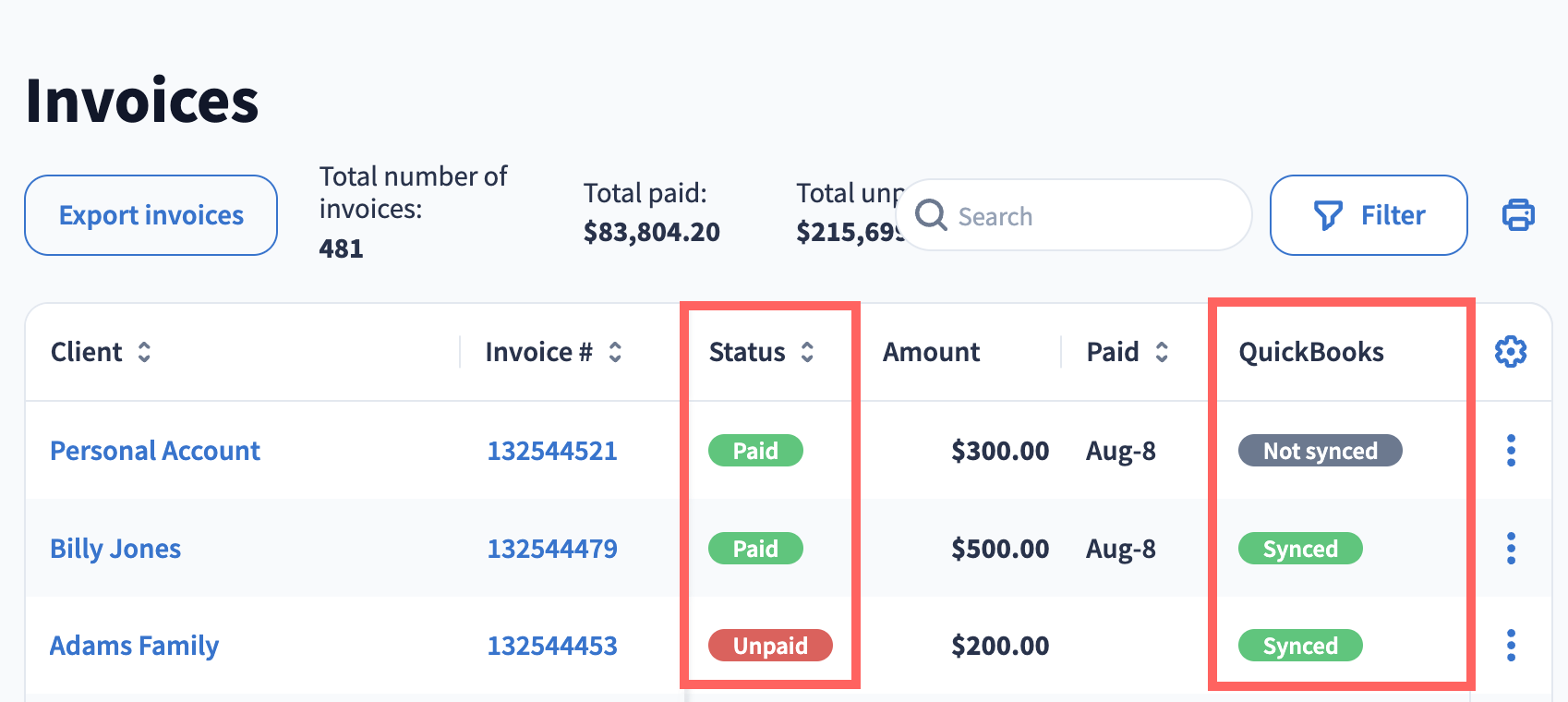Open actions menu for Personal Account row
The width and height of the screenshot is (1568, 702).
click(1511, 451)
